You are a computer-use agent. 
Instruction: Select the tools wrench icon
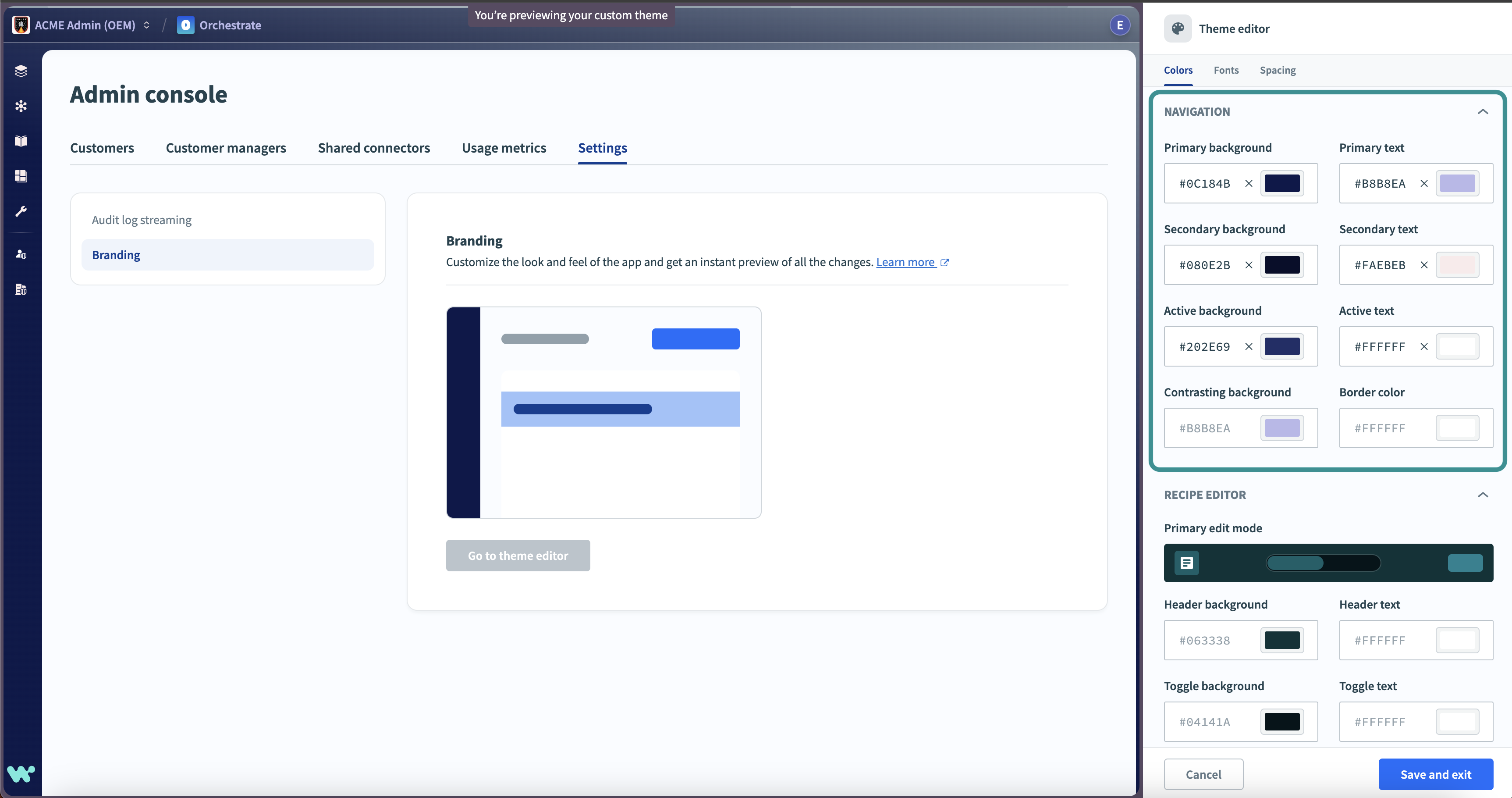21,211
